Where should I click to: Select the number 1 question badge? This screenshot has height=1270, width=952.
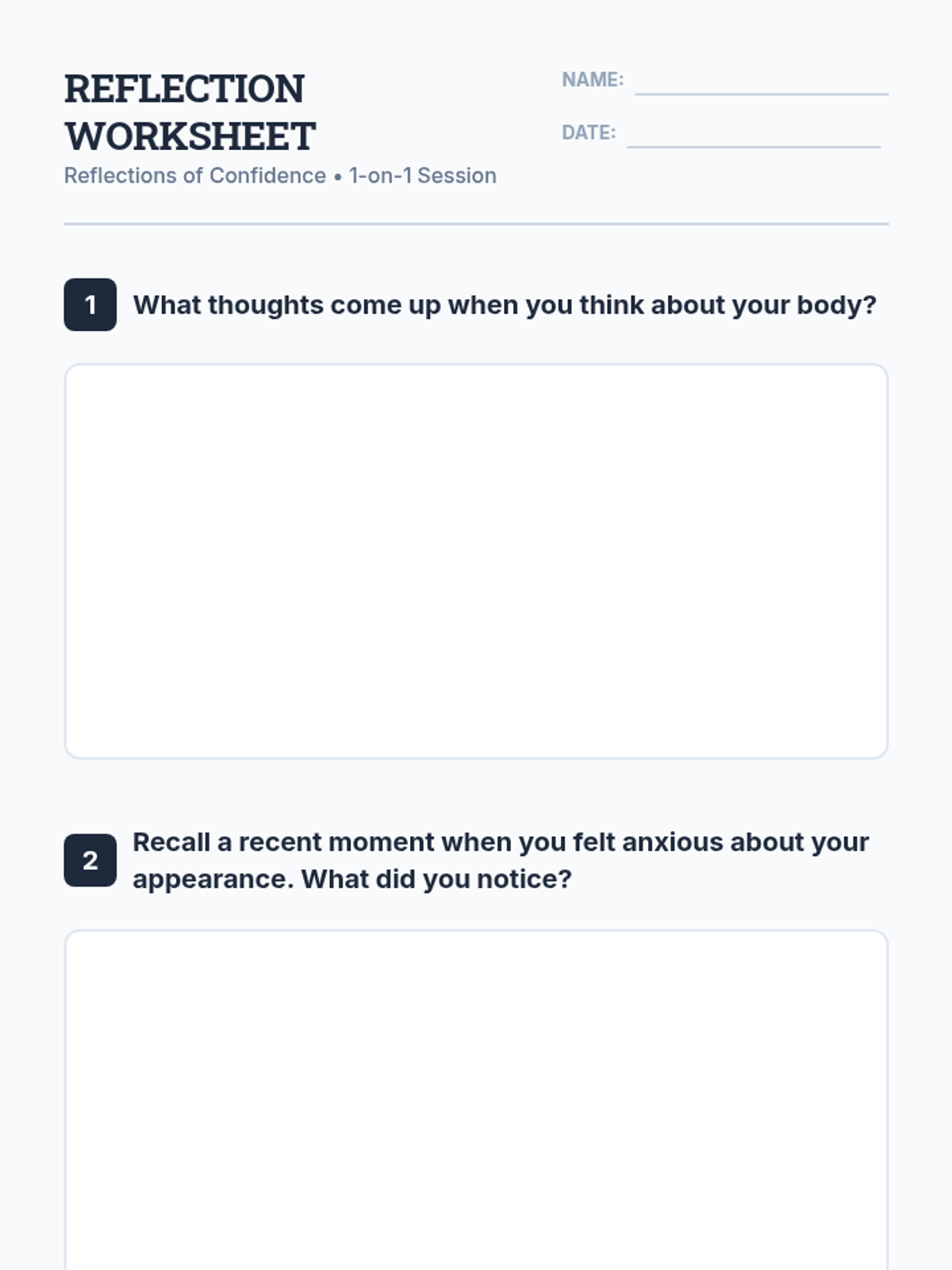[90, 305]
